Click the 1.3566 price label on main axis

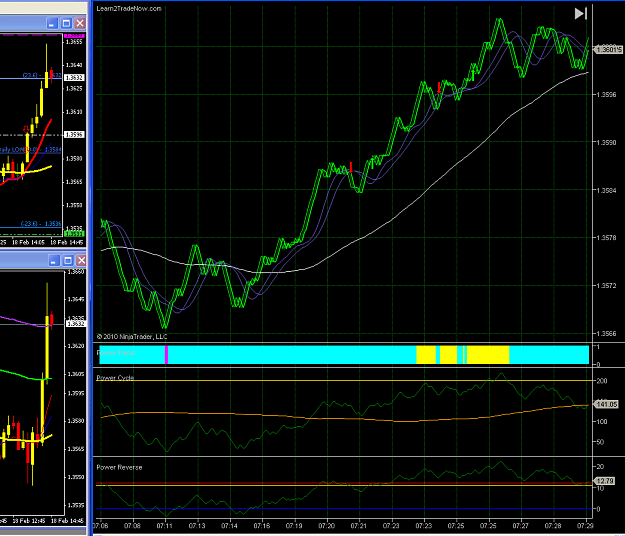pyautogui.click(x=606, y=334)
